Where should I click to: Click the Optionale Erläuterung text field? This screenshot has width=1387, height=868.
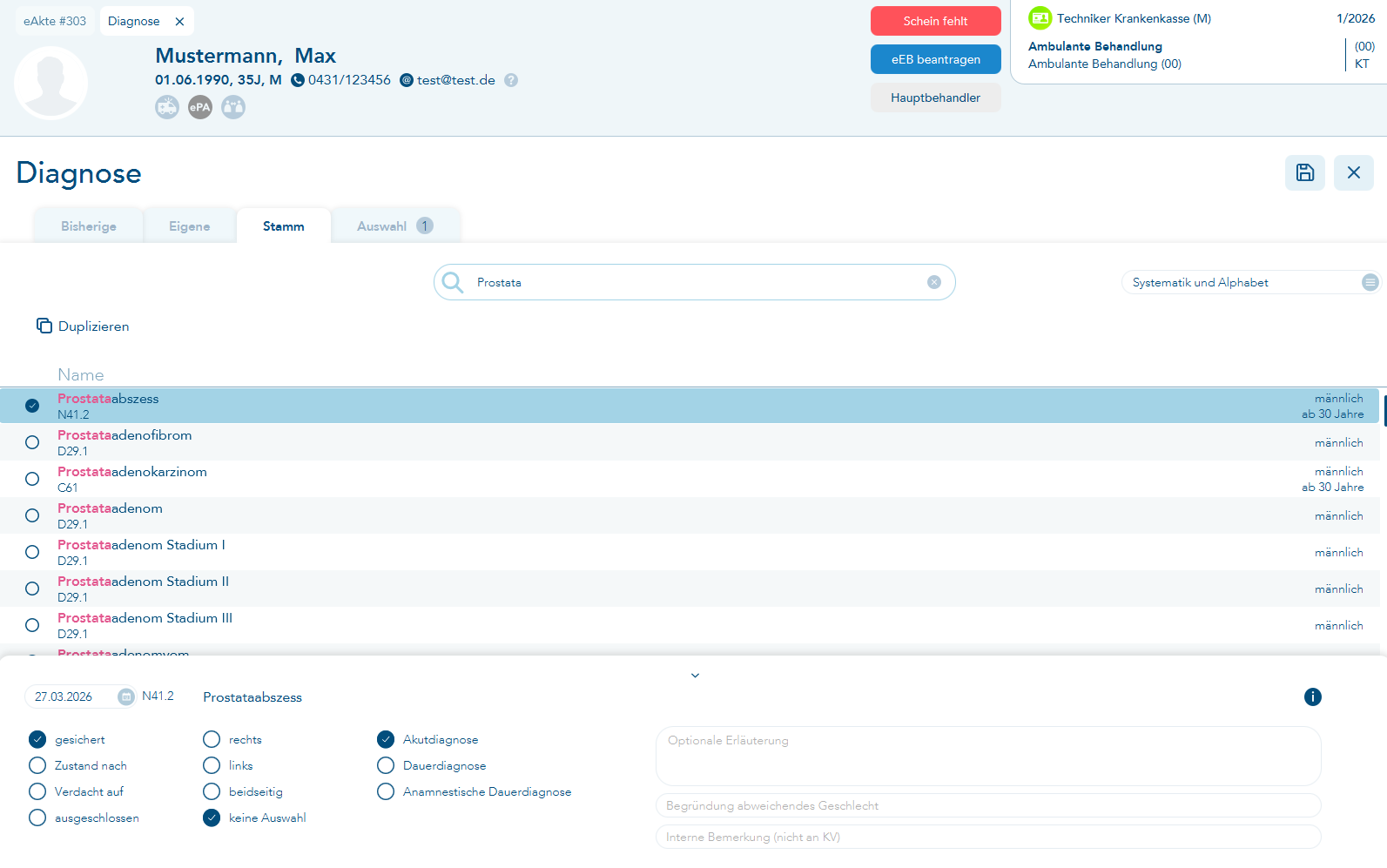tap(987, 756)
